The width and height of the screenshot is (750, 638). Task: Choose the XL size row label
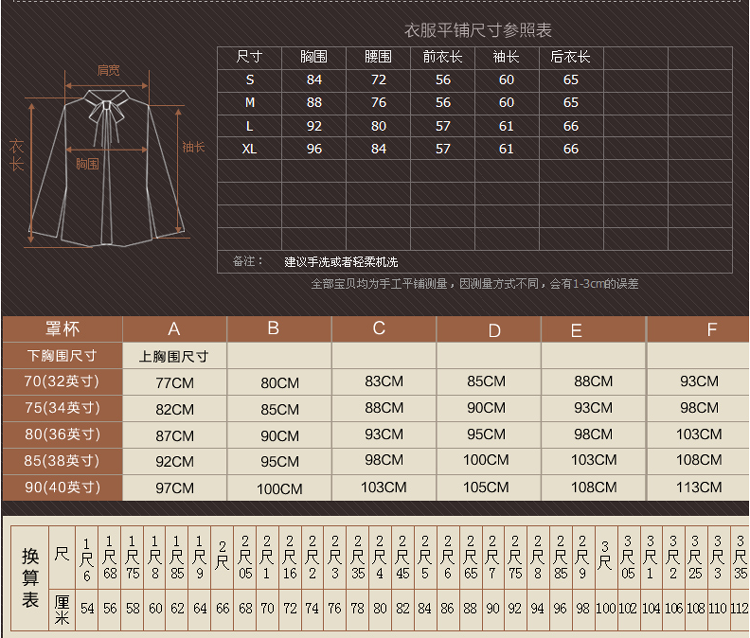click(x=249, y=149)
